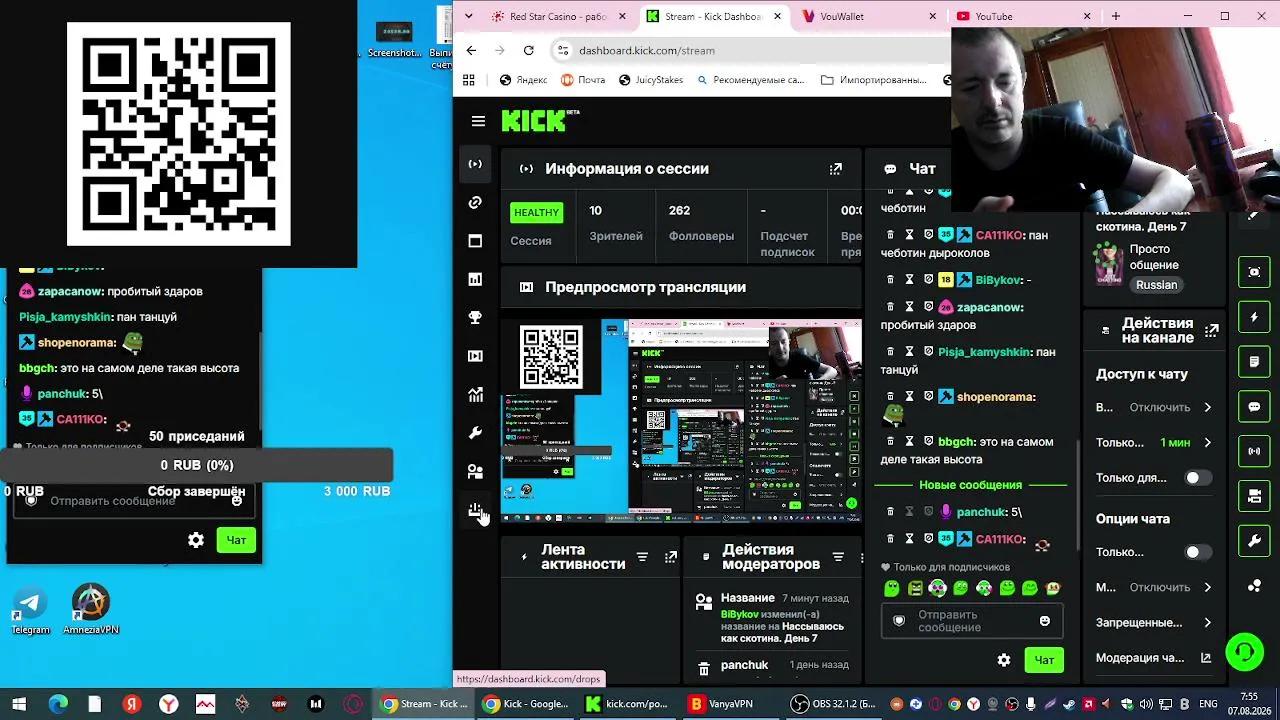Open the Drops icon in Kick's sidebar
Screen dimensions: 1280x720
pos(475,510)
